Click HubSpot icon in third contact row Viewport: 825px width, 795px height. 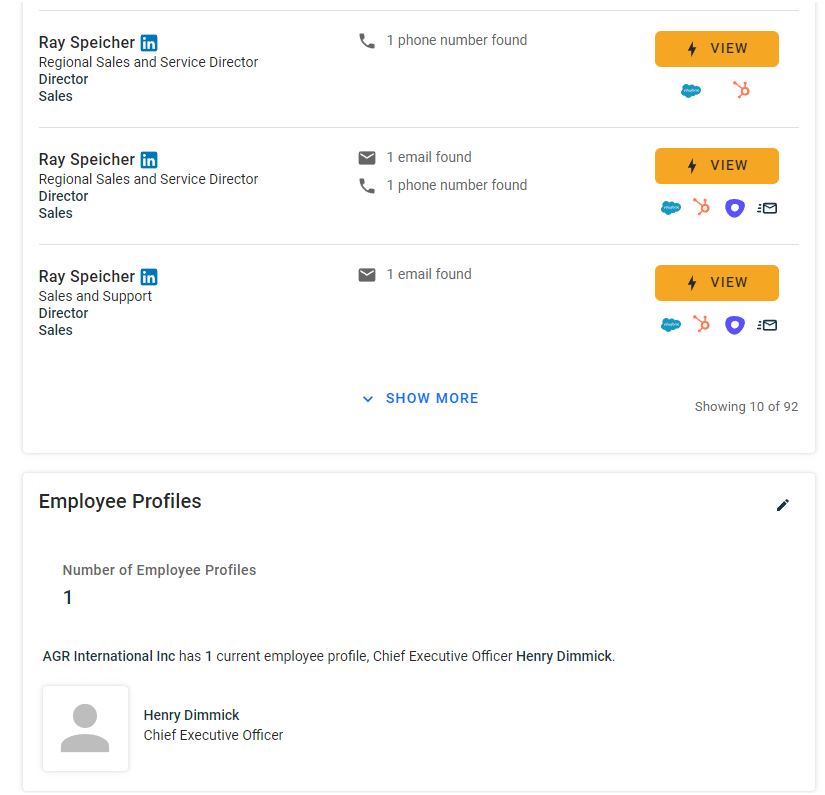click(701, 324)
